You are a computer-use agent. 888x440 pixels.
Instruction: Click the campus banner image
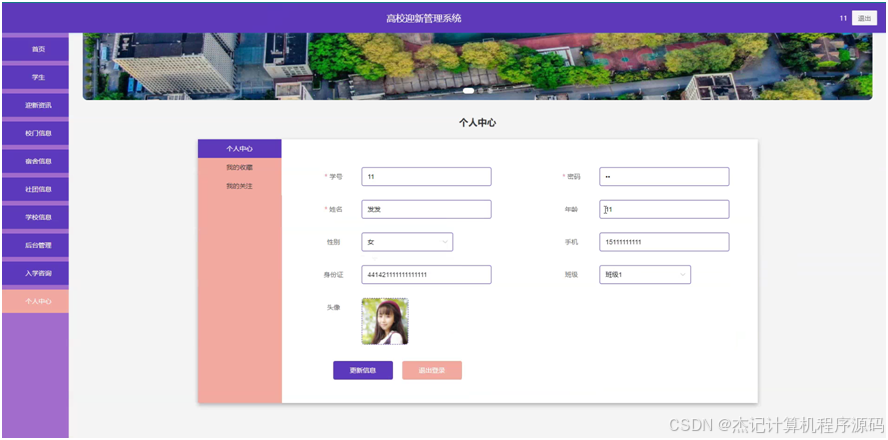[477, 66]
